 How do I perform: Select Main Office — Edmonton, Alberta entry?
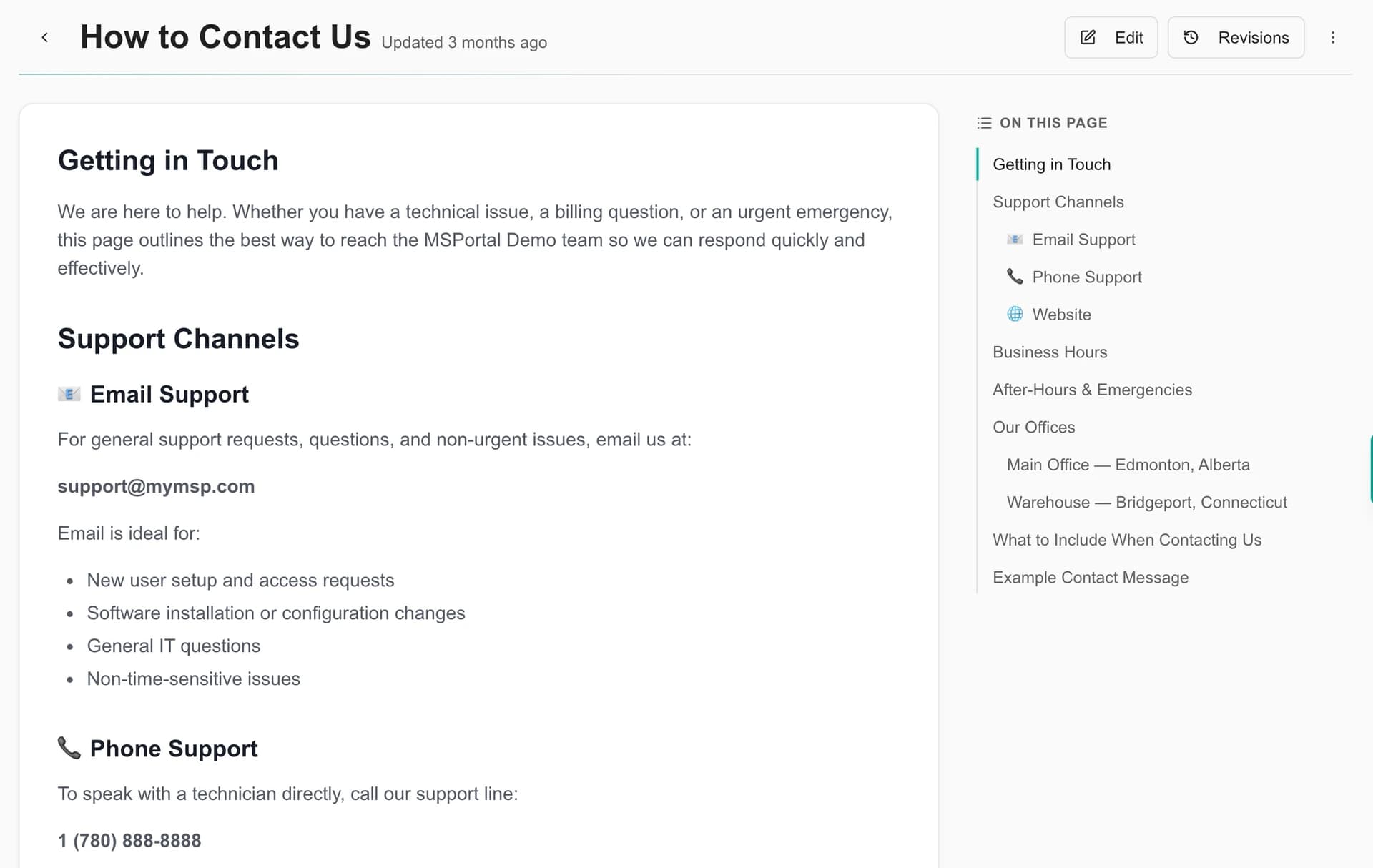1128,465
